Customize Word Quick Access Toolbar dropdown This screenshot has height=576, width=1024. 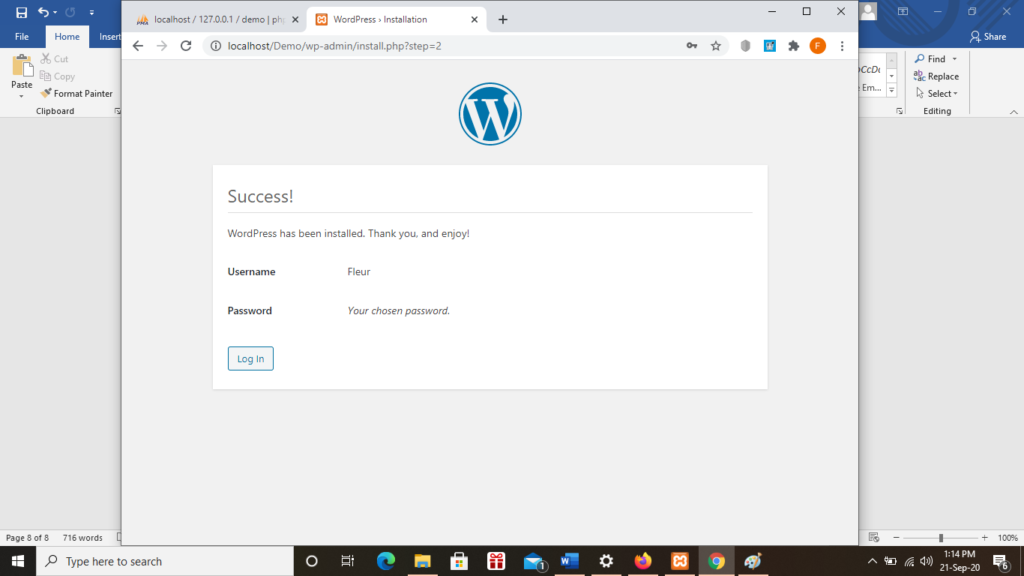click(91, 12)
